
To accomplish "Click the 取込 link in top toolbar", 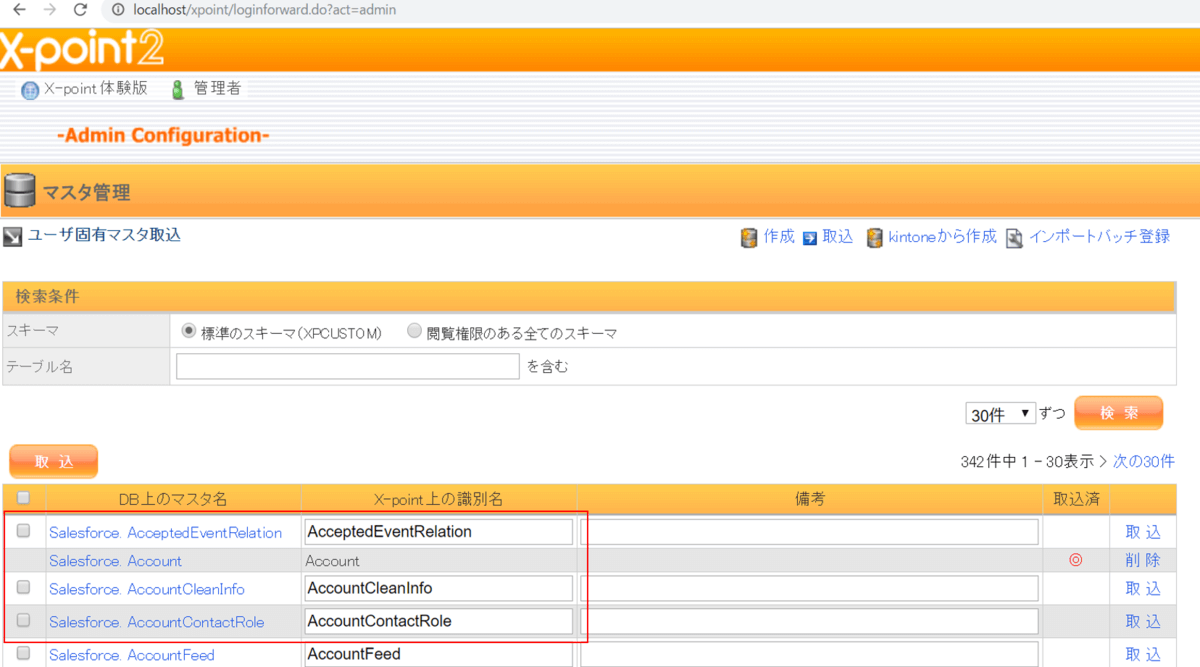I will tap(838, 237).
